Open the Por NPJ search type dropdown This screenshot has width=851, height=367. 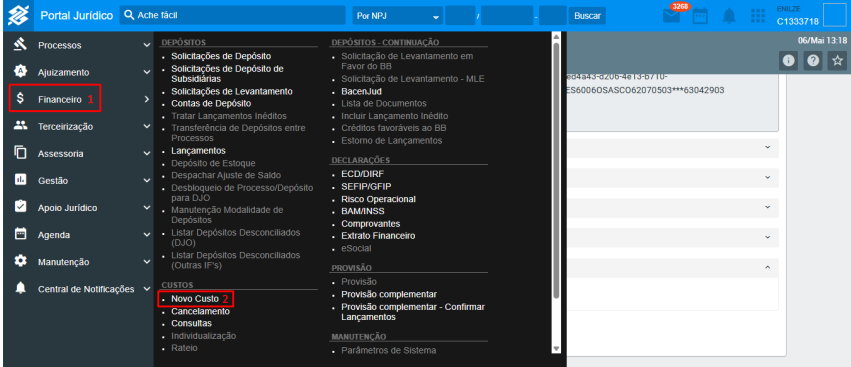tap(397, 16)
